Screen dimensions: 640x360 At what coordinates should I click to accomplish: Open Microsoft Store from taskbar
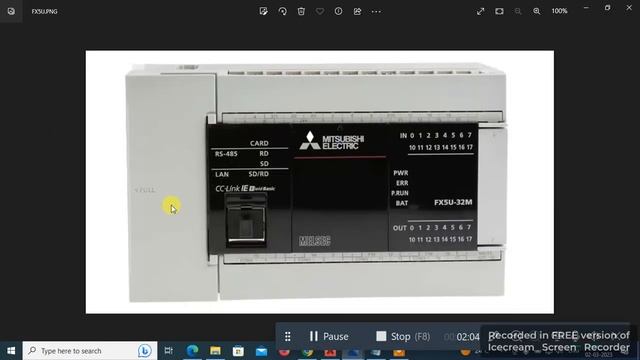(x=238, y=351)
